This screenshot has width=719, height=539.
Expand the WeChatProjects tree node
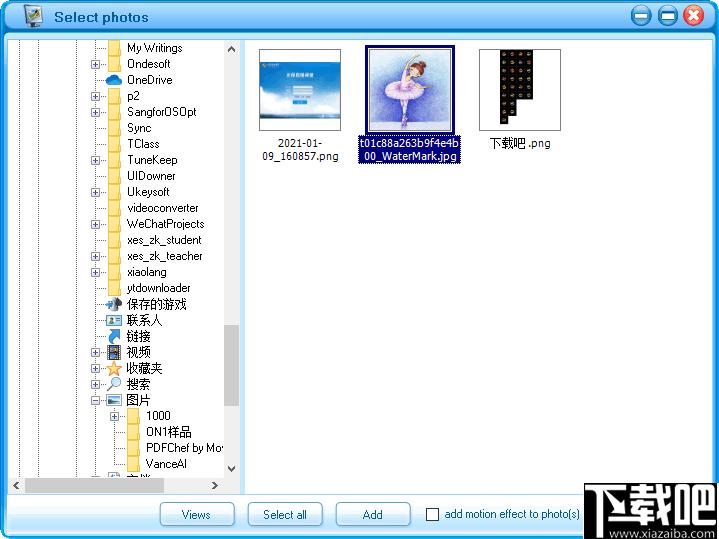(x=95, y=224)
